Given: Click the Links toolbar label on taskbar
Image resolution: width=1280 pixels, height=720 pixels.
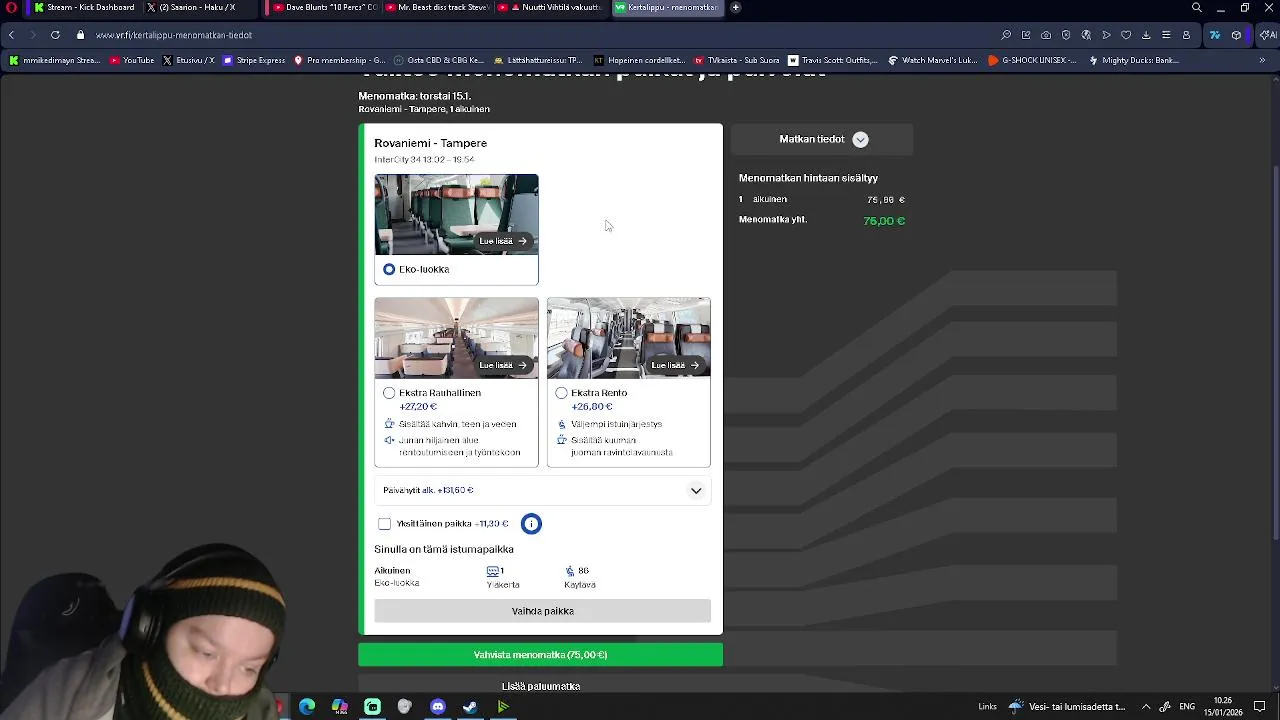Looking at the screenshot, I should point(987,707).
